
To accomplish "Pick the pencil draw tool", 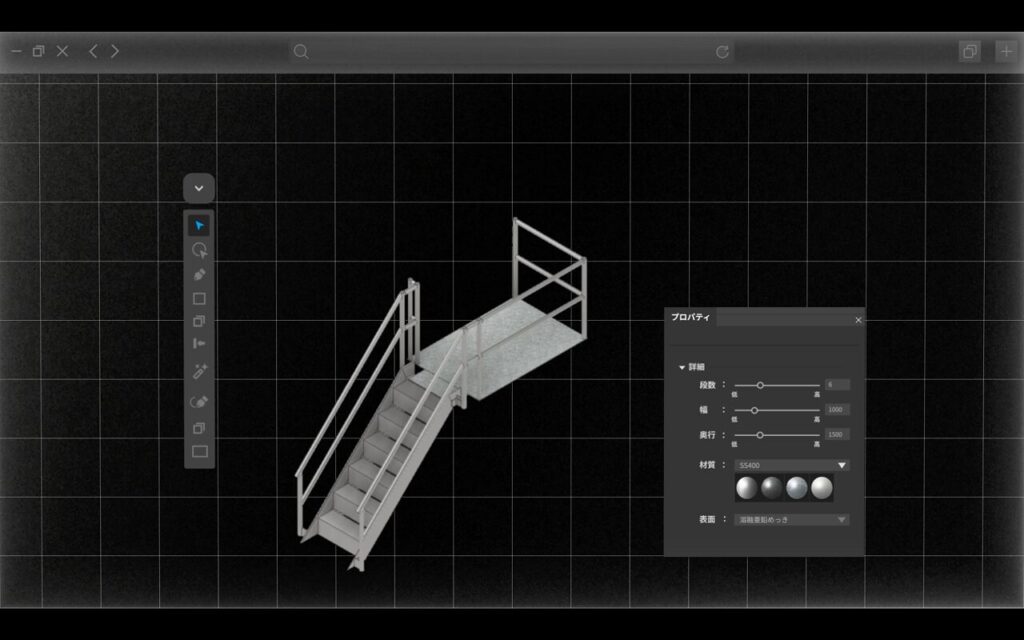I will (199, 274).
